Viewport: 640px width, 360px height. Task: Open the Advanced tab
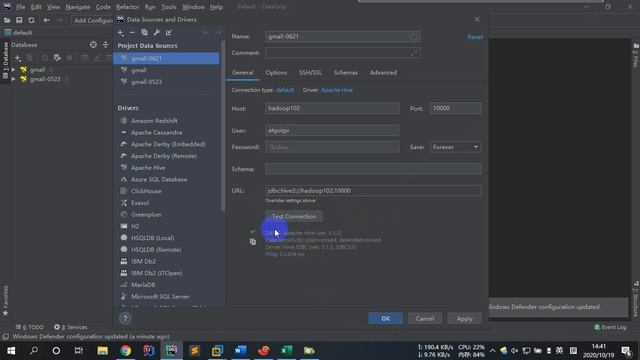pos(383,73)
